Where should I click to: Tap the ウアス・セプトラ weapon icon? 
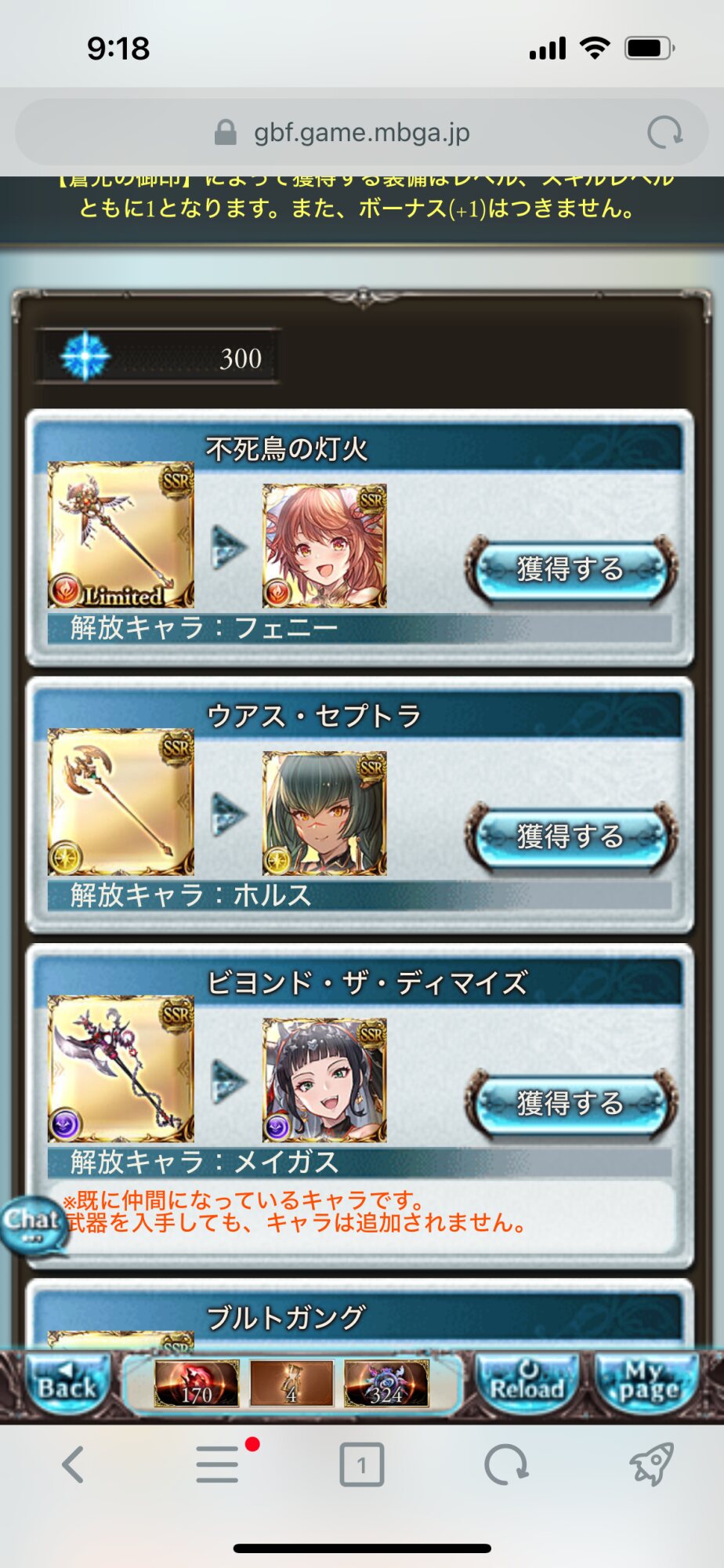click(121, 802)
